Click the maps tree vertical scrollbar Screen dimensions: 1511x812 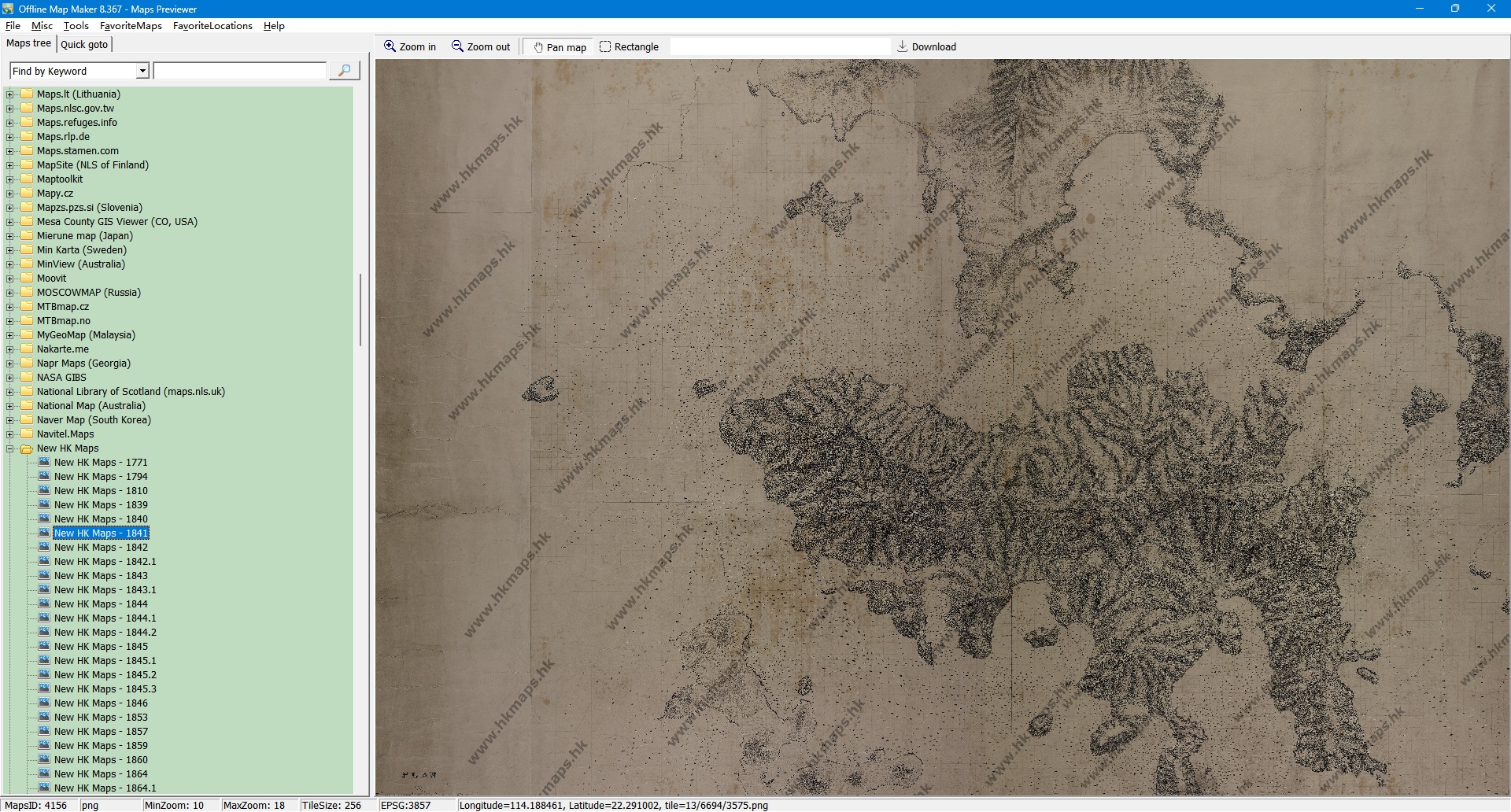(x=360, y=310)
